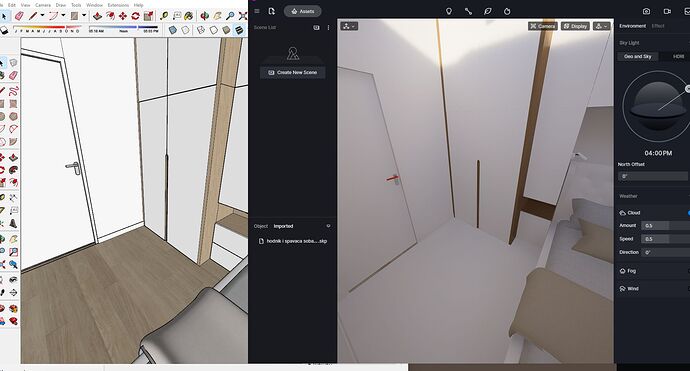The width and height of the screenshot is (690, 371).
Task: Click the light bulb icon in D5 toolbar
Action: click(449, 11)
